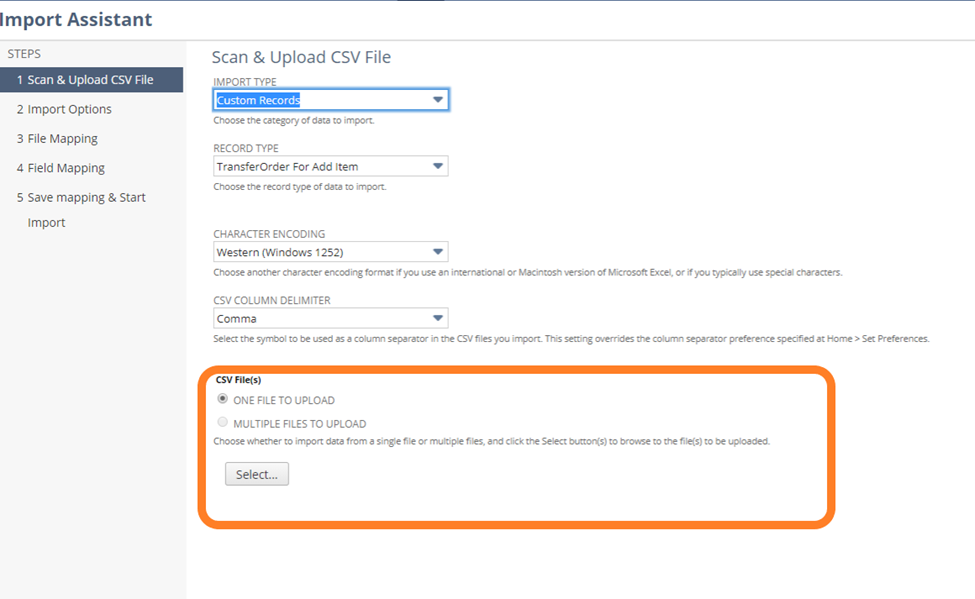Screen dimensions: 975x599
Task: Open the Import Type dropdown arrow
Action: point(438,100)
